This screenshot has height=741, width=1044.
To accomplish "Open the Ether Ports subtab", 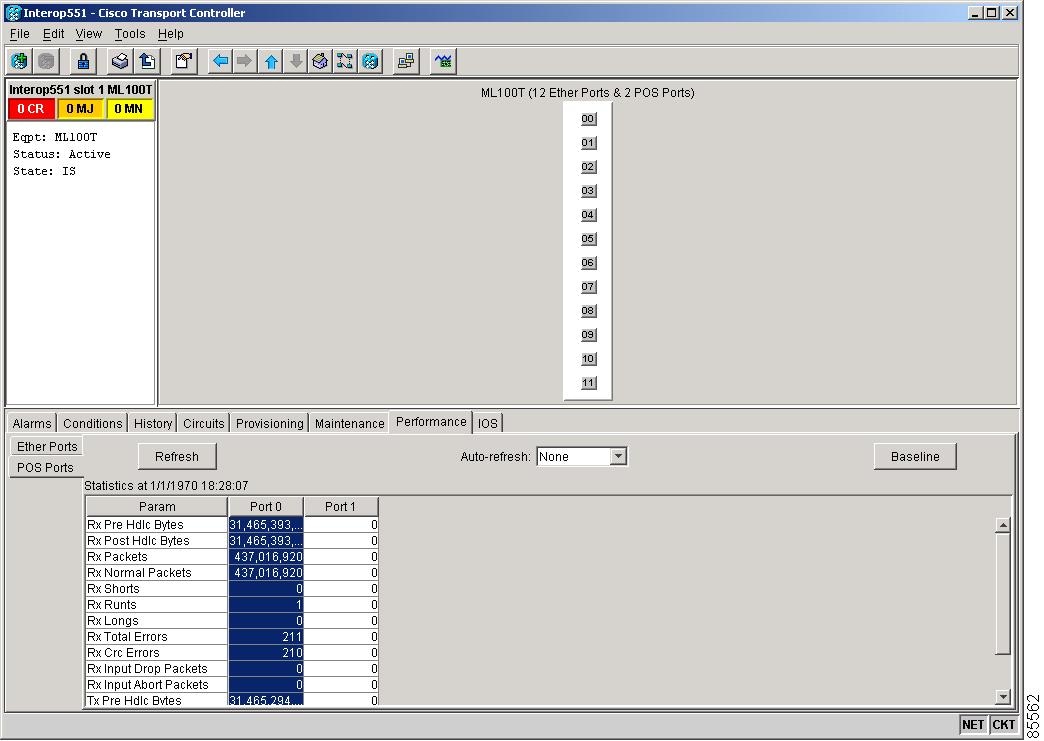I will tap(47, 447).
